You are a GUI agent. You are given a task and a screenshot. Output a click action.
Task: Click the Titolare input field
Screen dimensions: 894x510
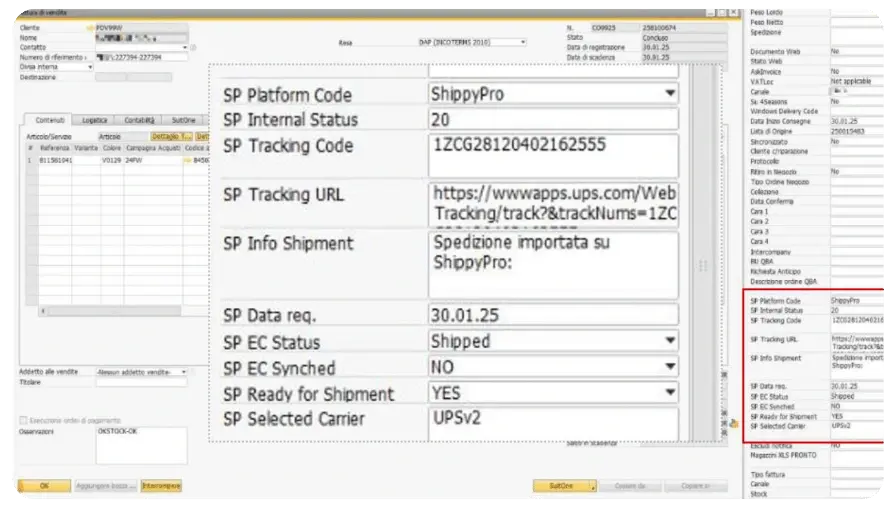click(x=141, y=383)
